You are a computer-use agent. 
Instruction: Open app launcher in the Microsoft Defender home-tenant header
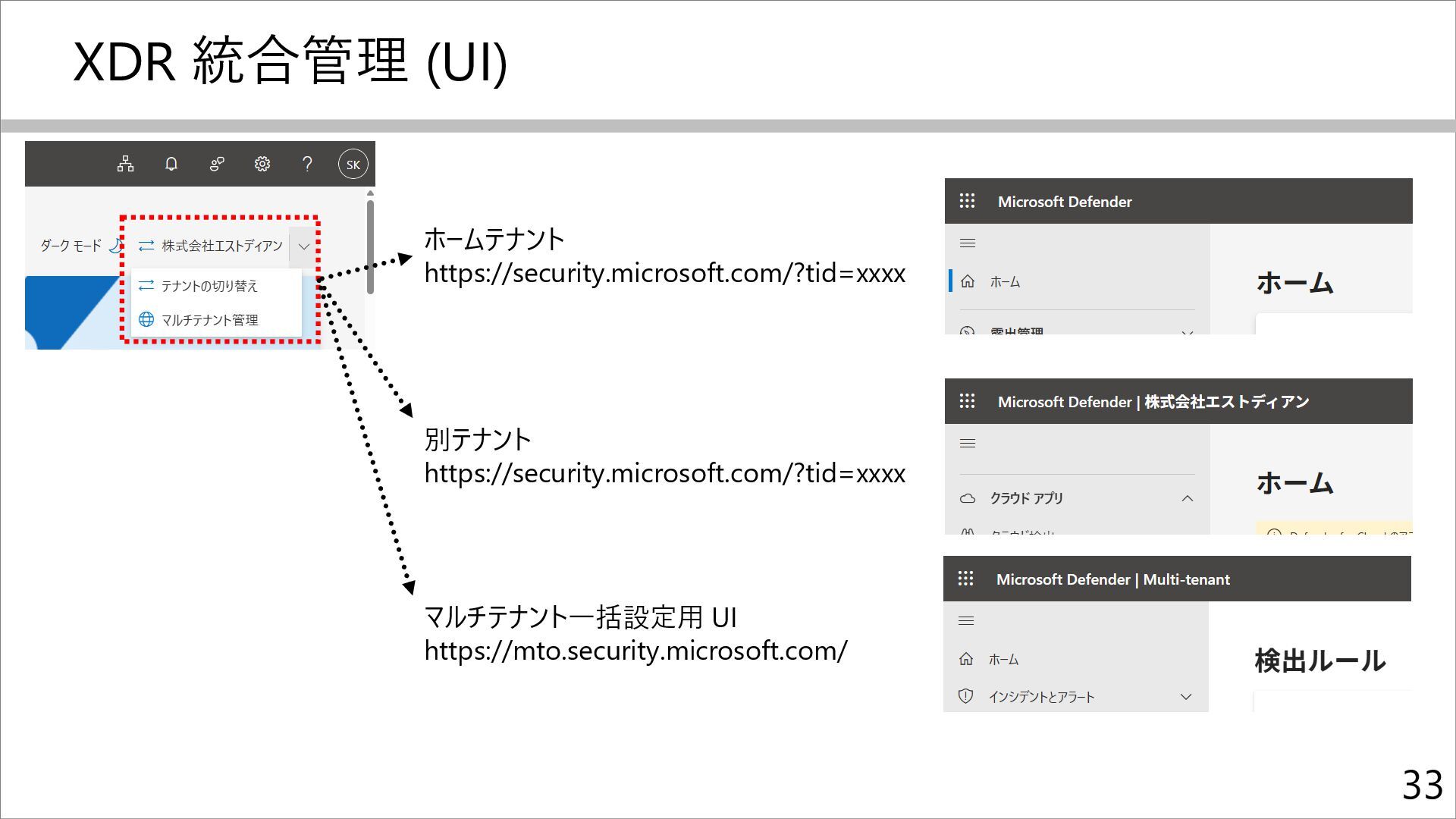[967, 201]
